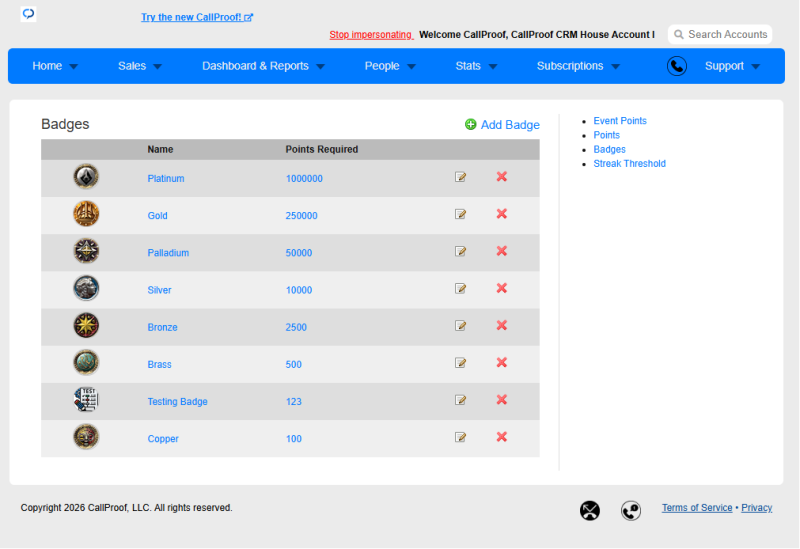
Task: Click the Platinum badge name
Action: 166,179
